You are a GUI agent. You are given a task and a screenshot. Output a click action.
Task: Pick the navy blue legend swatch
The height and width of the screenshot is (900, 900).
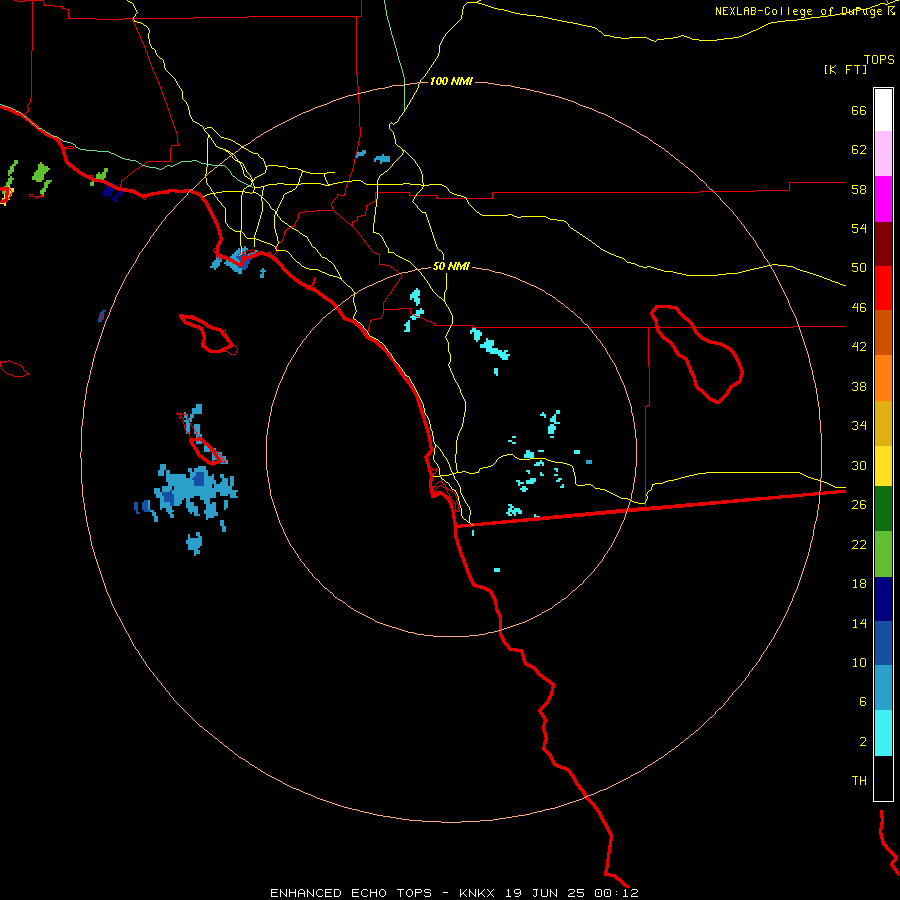883,599
